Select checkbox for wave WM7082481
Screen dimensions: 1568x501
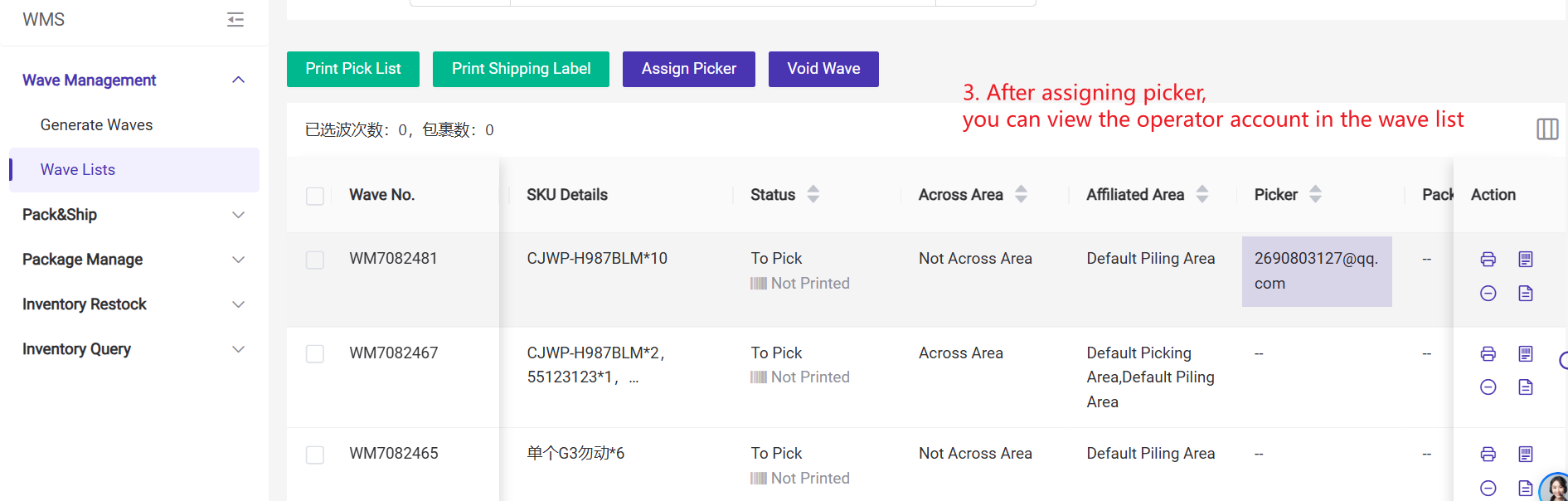coord(315,260)
